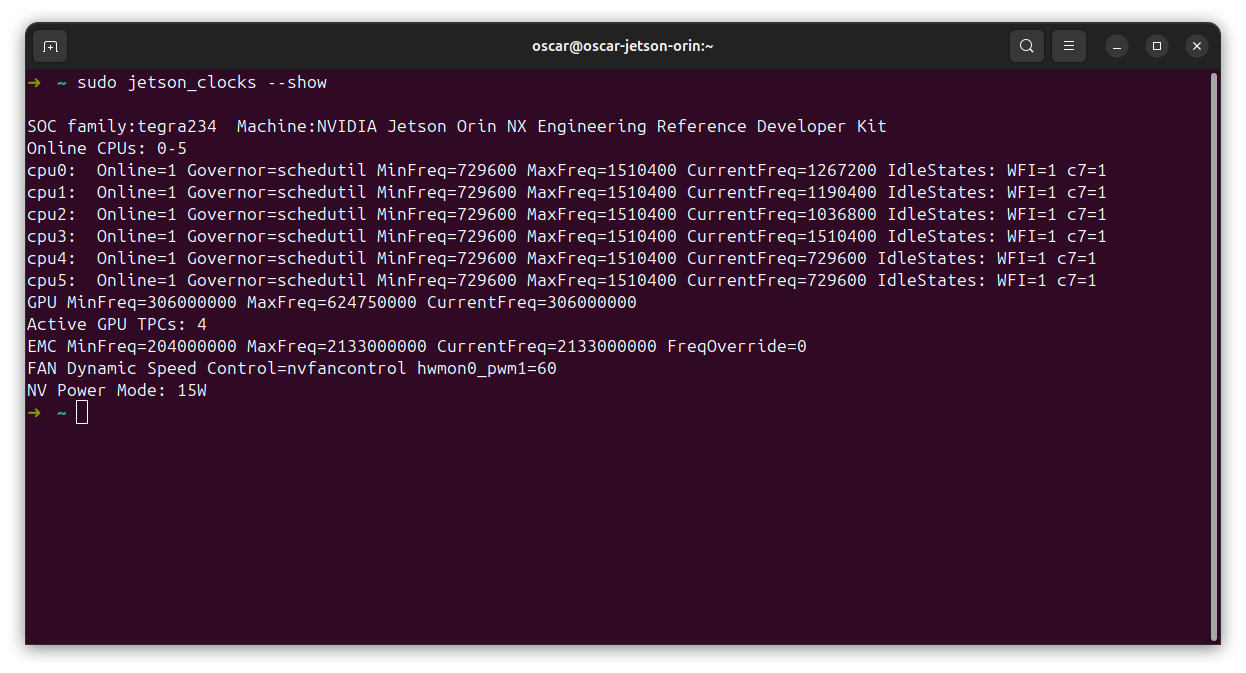Click cpu3 'MaxFreq=1510400' text
The image size is (1246, 673).
602,236
